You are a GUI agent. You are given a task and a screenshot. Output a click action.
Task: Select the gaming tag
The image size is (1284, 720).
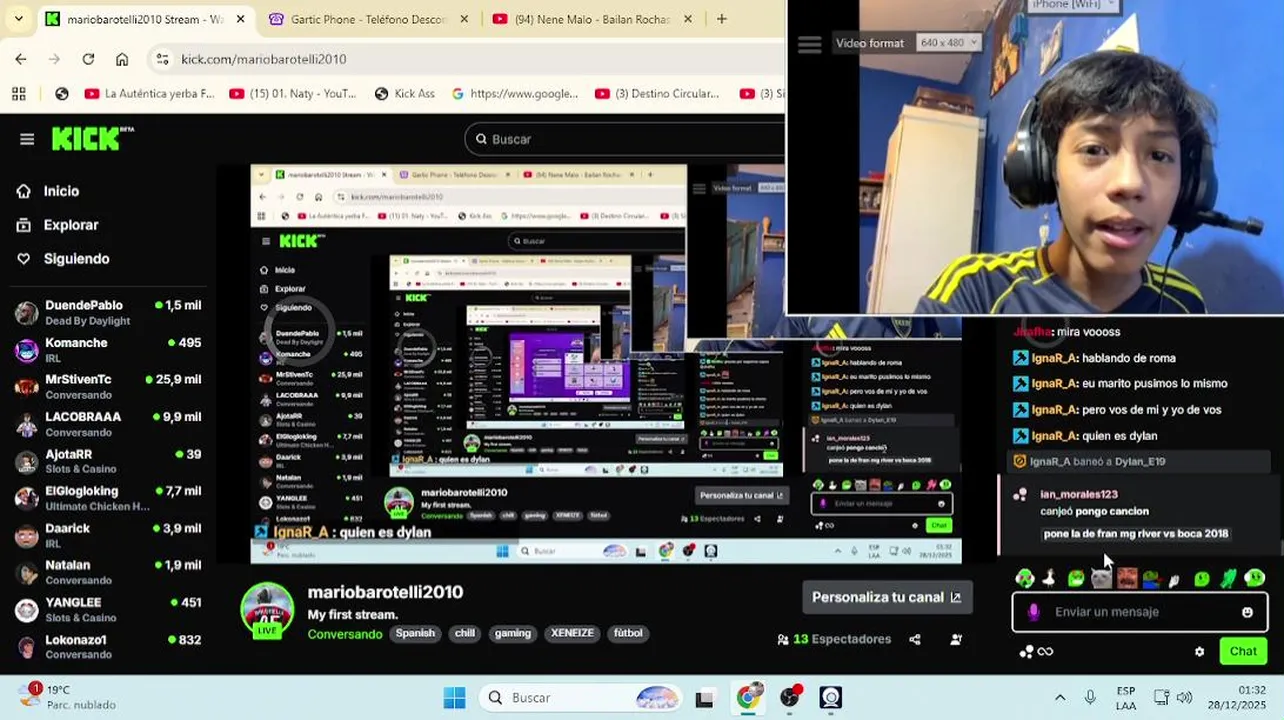coord(513,633)
